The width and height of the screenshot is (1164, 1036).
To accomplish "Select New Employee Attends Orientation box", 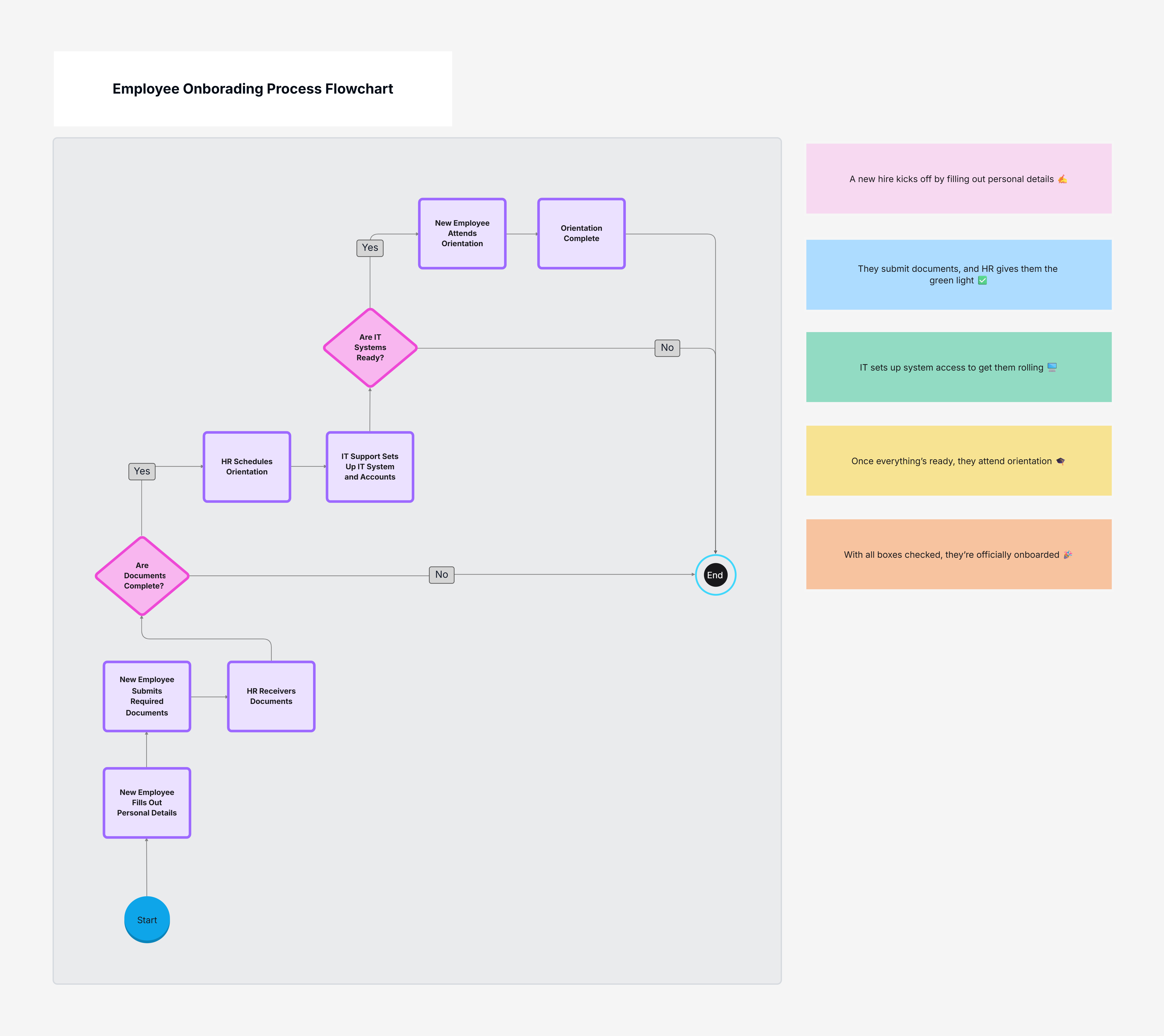I will [x=463, y=234].
